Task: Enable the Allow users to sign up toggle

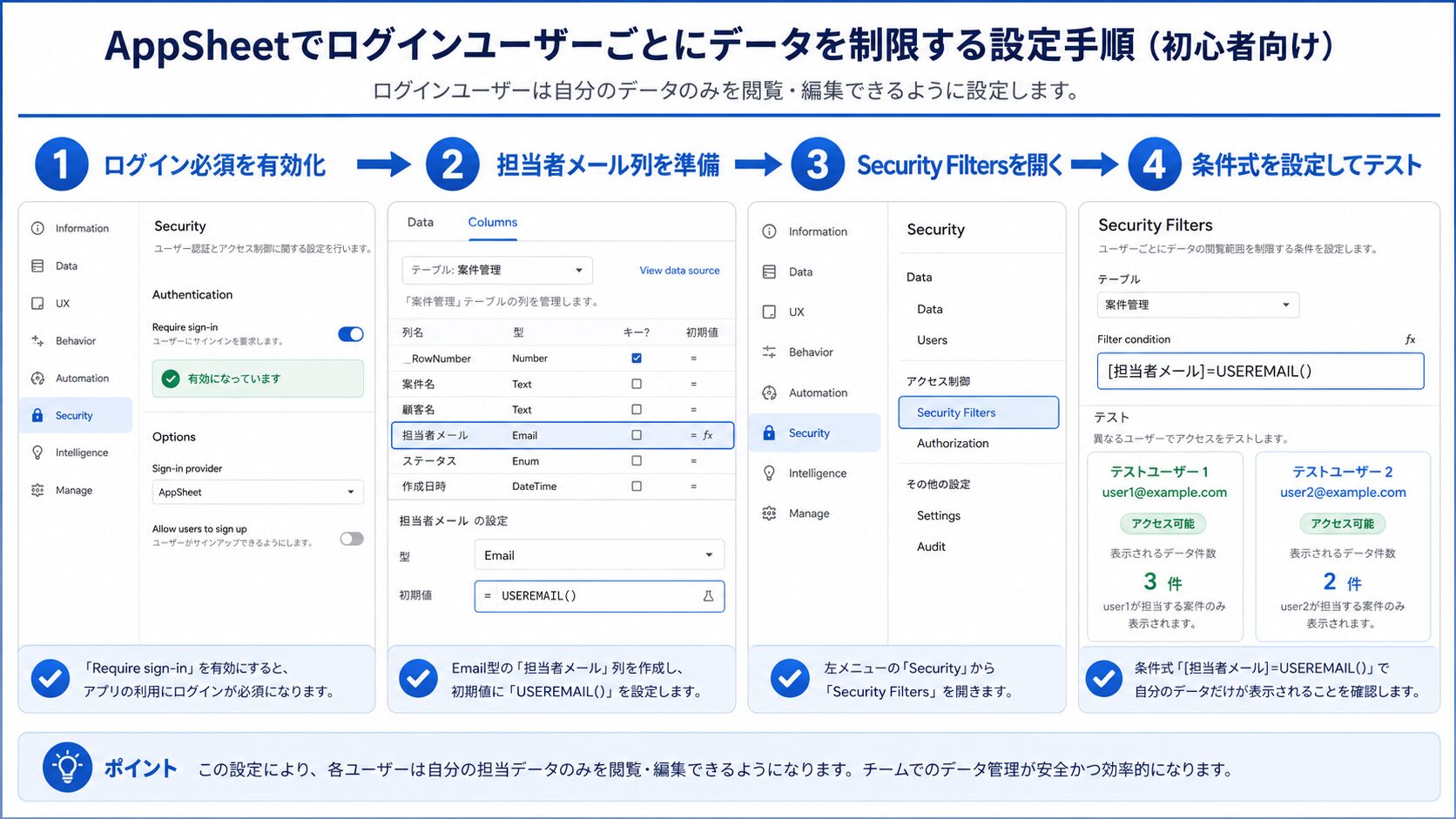Action: tap(352, 539)
